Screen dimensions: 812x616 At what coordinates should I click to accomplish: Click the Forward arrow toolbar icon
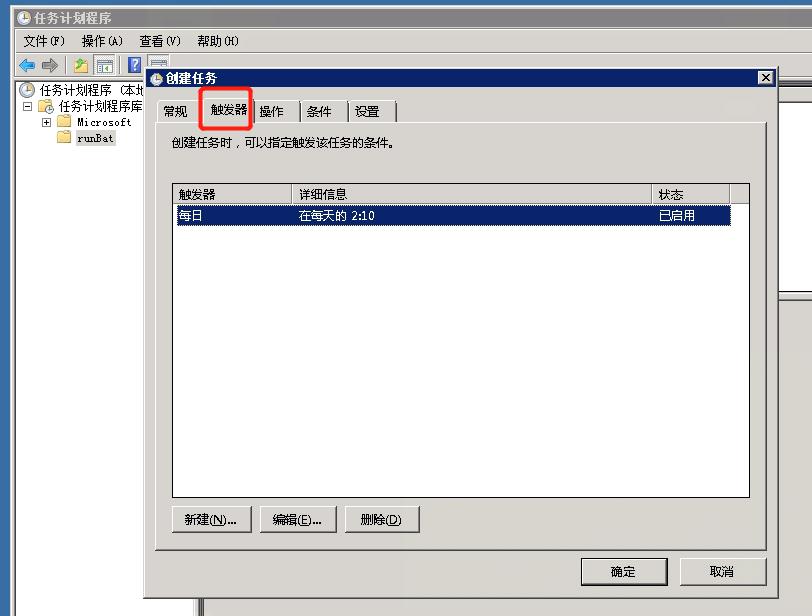tap(49, 65)
